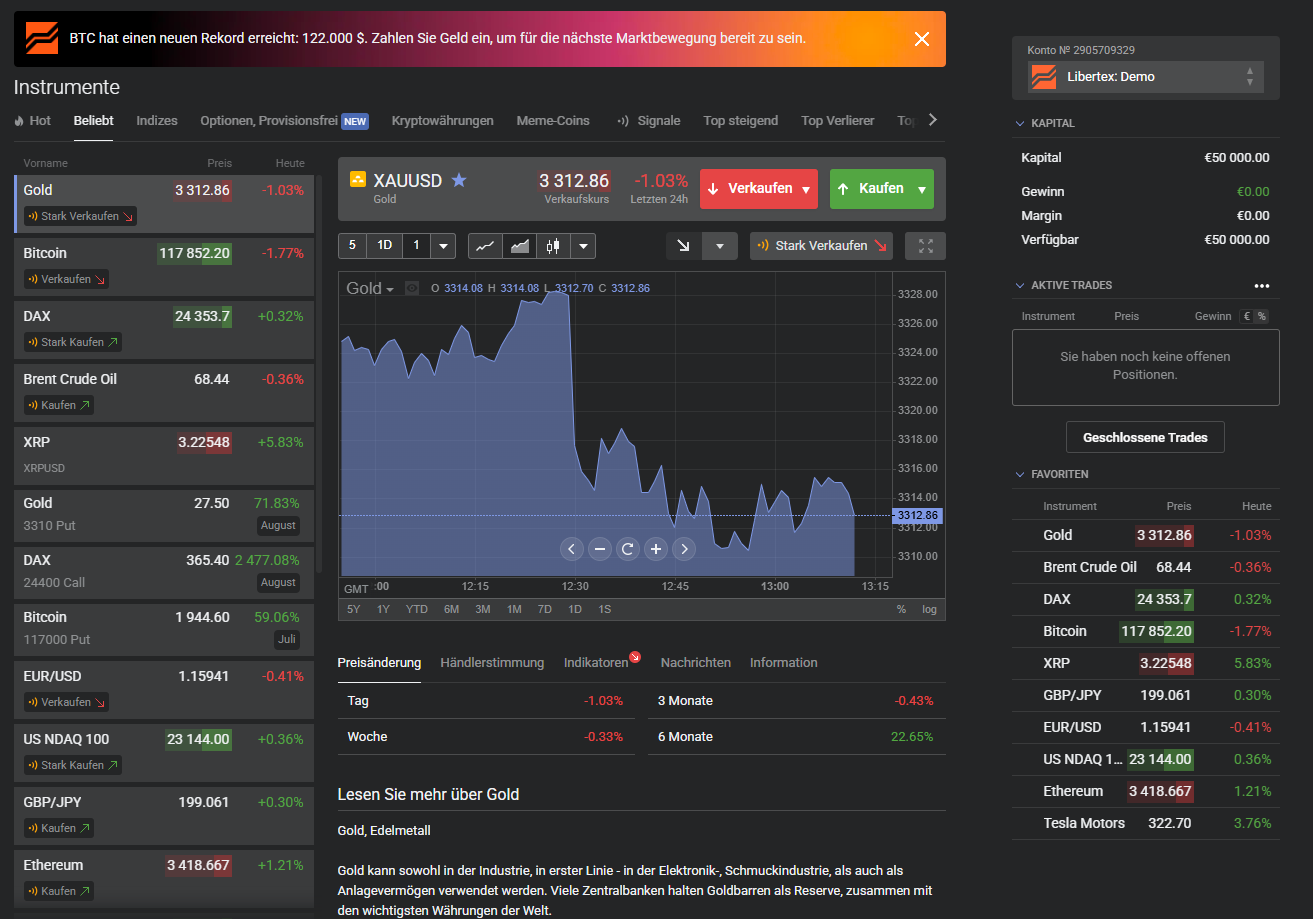Viewport: 1313px width, 919px height.
Task: Click EUR/USD Verkaufen signal badge
Action: 66,702
